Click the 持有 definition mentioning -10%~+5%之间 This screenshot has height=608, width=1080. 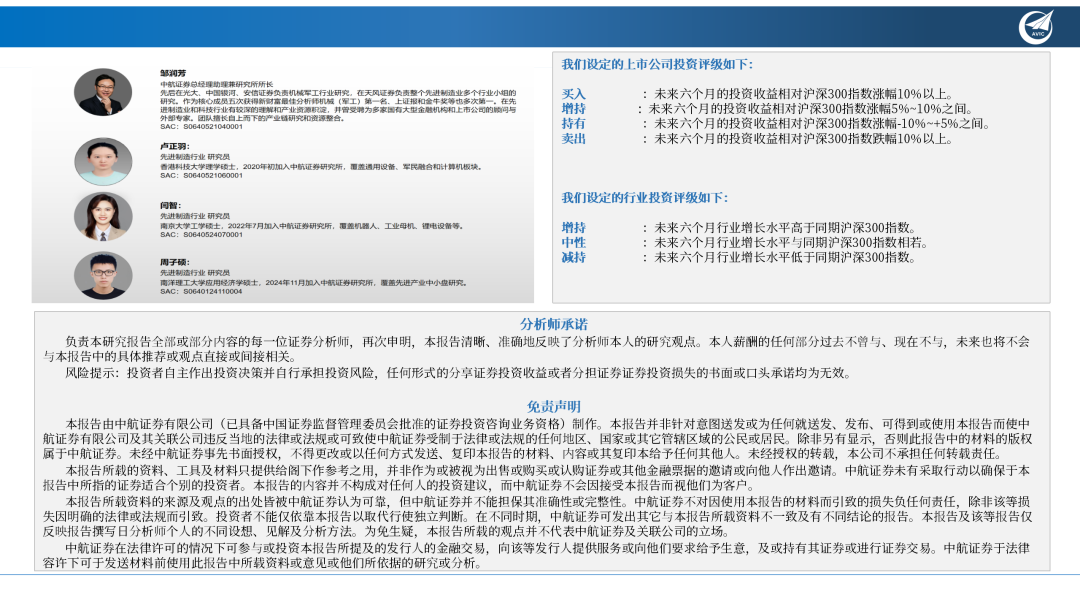point(822,124)
